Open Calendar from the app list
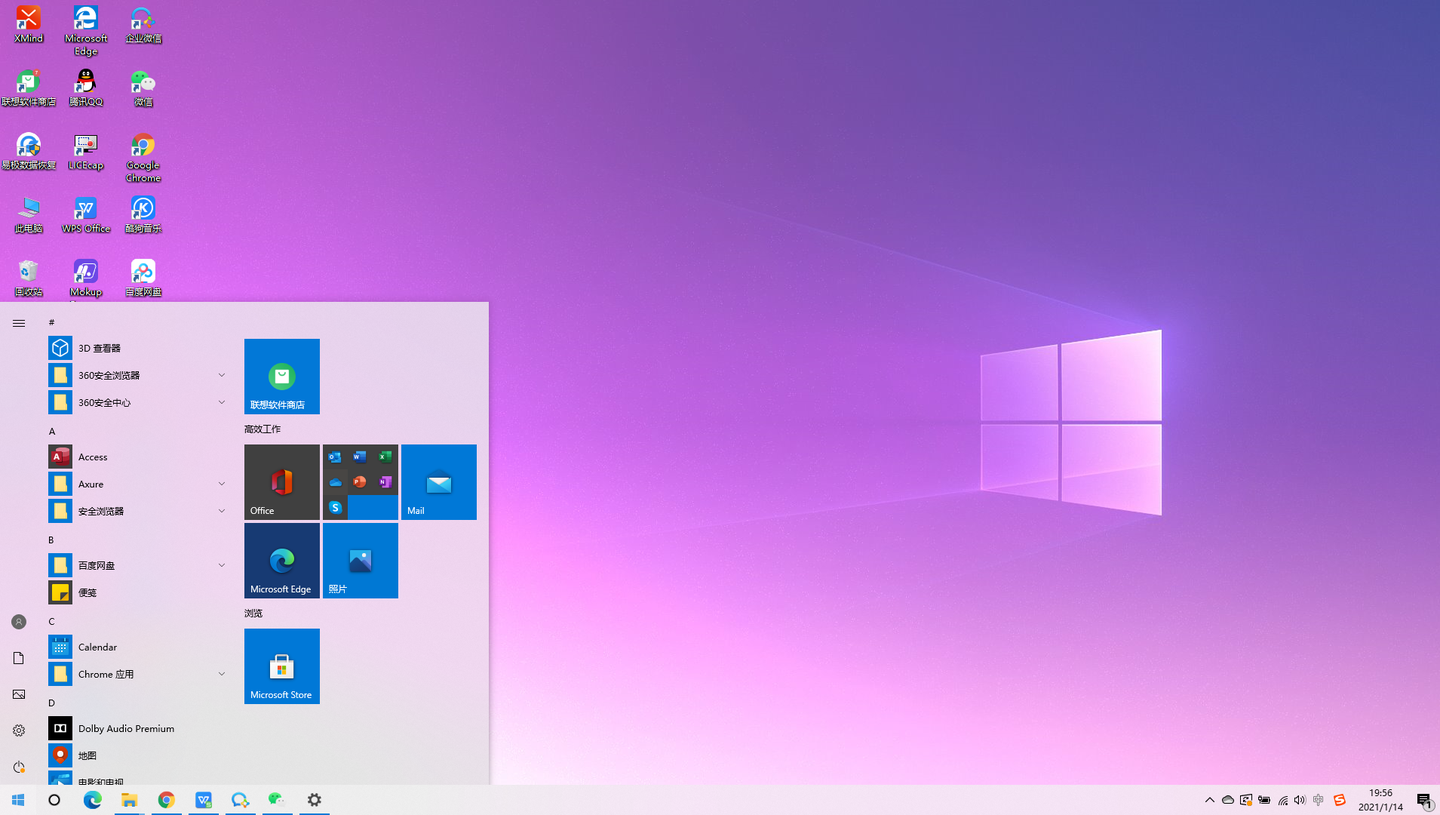Image resolution: width=1440 pixels, height=815 pixels. (x=139, y=647)
